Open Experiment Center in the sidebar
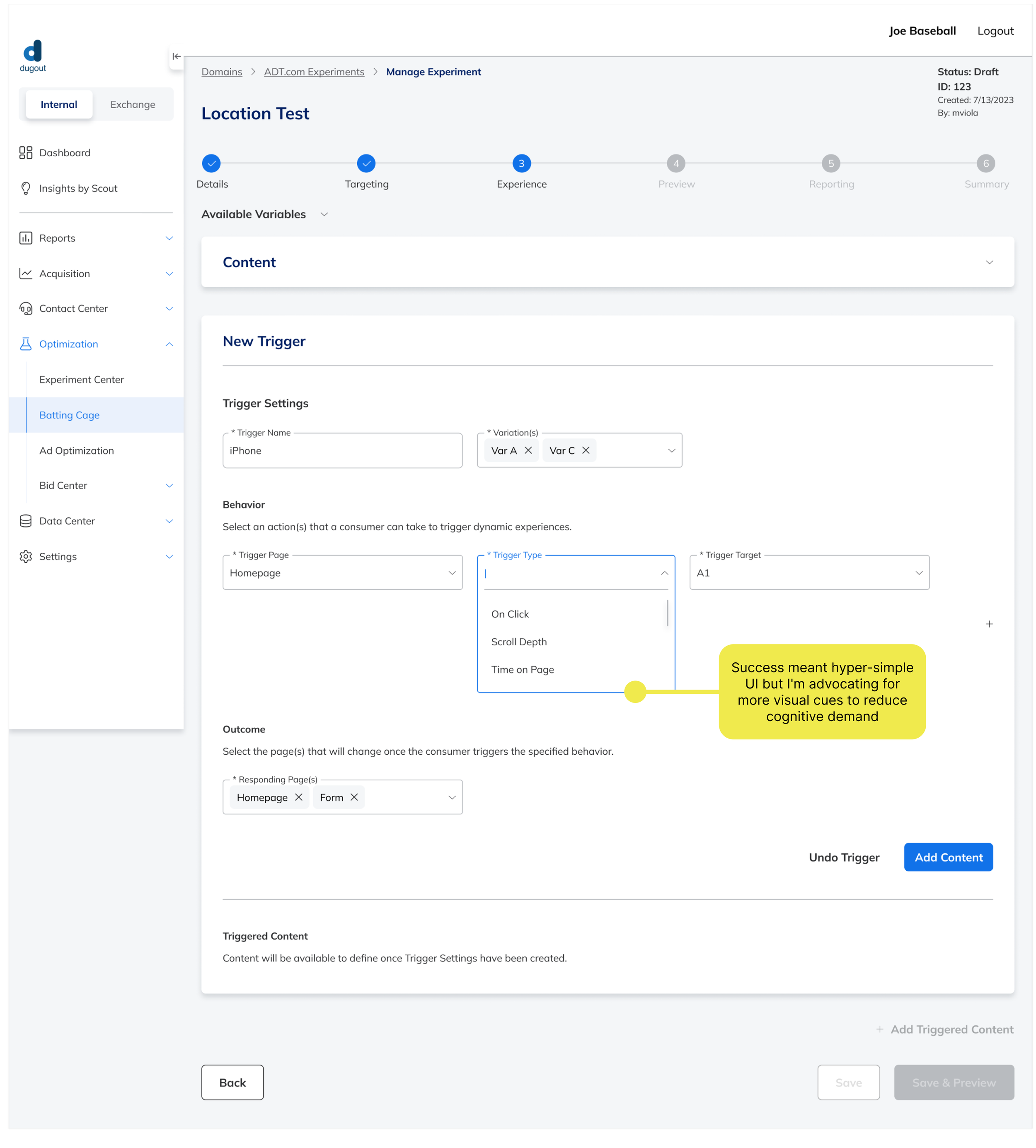Image resolution: width=1036 pixels, height=1148 pixels. 81,380
